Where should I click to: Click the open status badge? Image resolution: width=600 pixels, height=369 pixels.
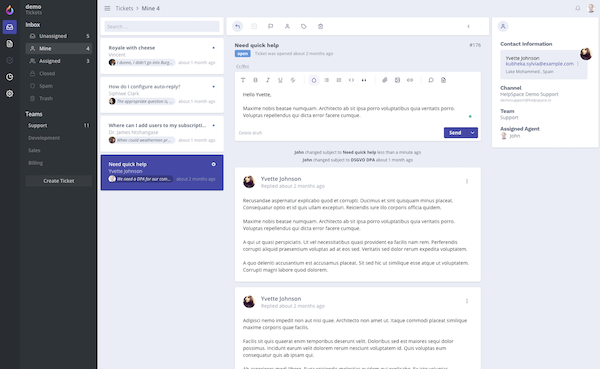point(242,54)
